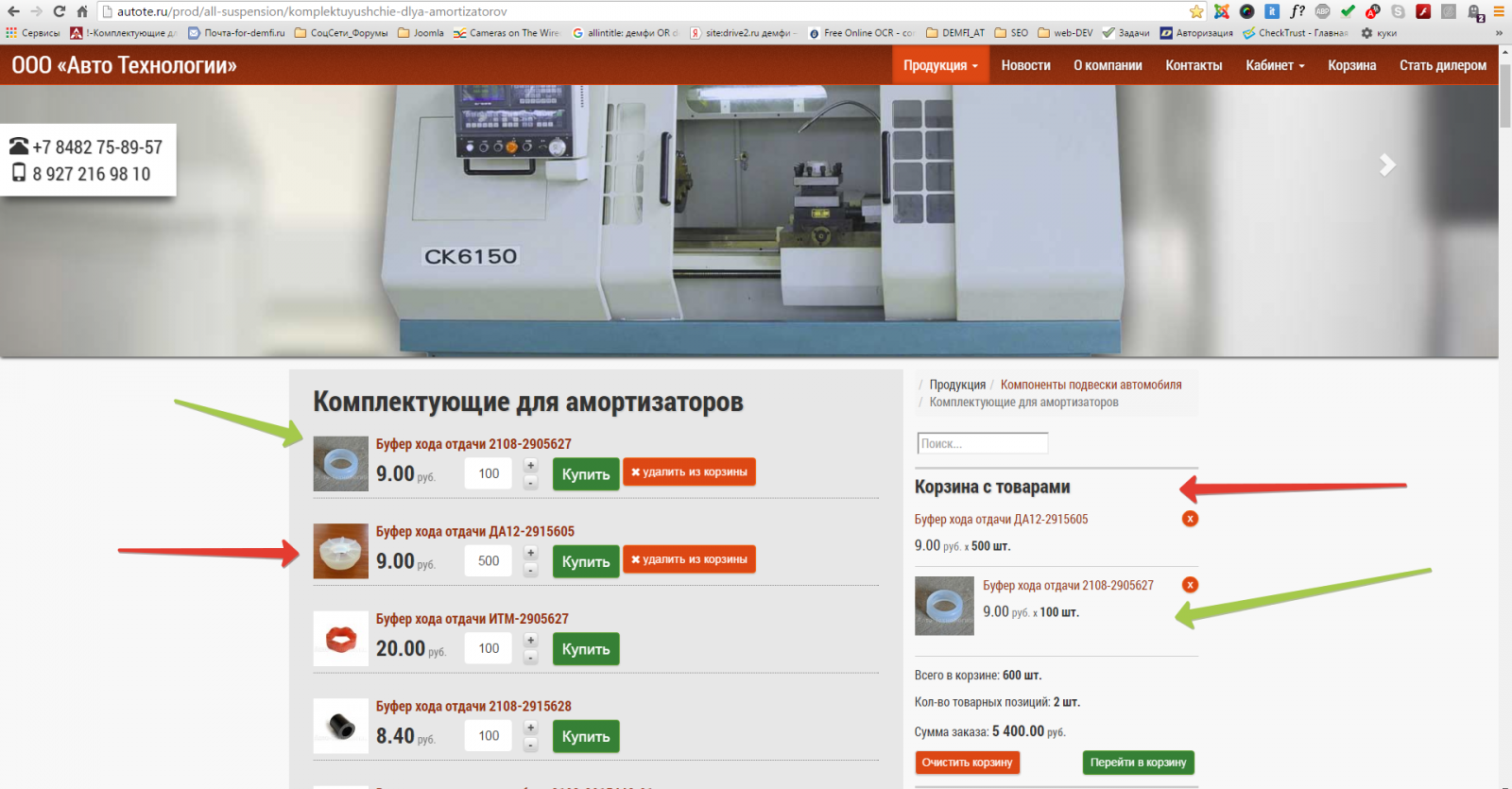Advance banner slider with right arrow
The image size is (1512, 789).
click(x=1386, y=165)
